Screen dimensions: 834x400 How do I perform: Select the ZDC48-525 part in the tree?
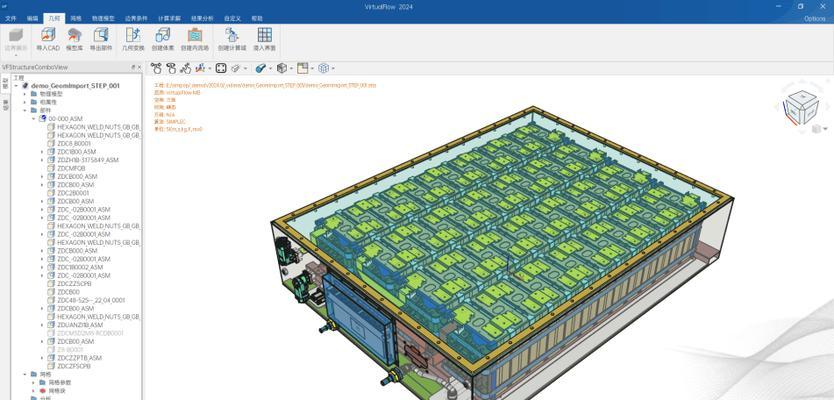click(91, 300)
